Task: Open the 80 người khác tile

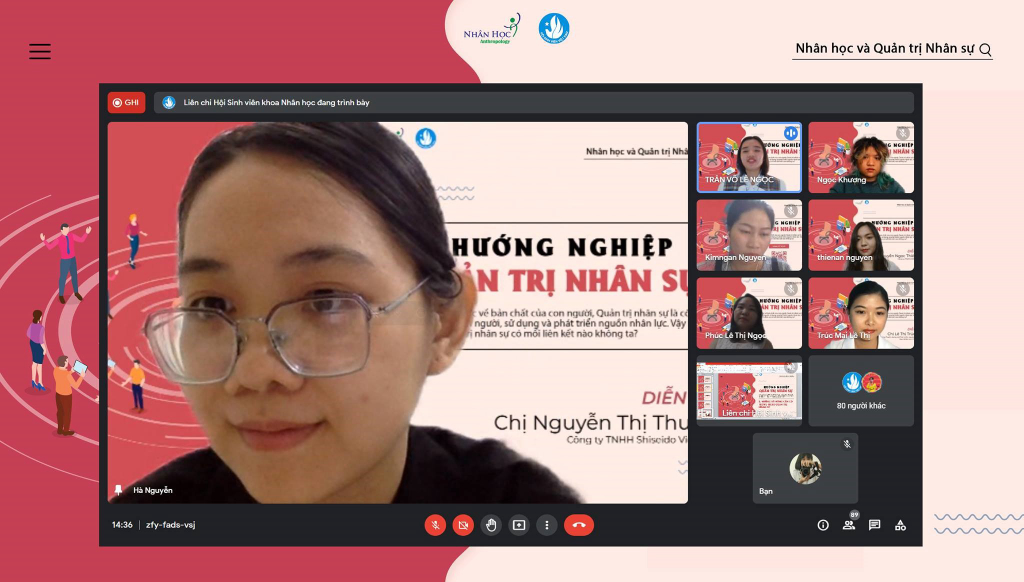Action: coord(861,391)
